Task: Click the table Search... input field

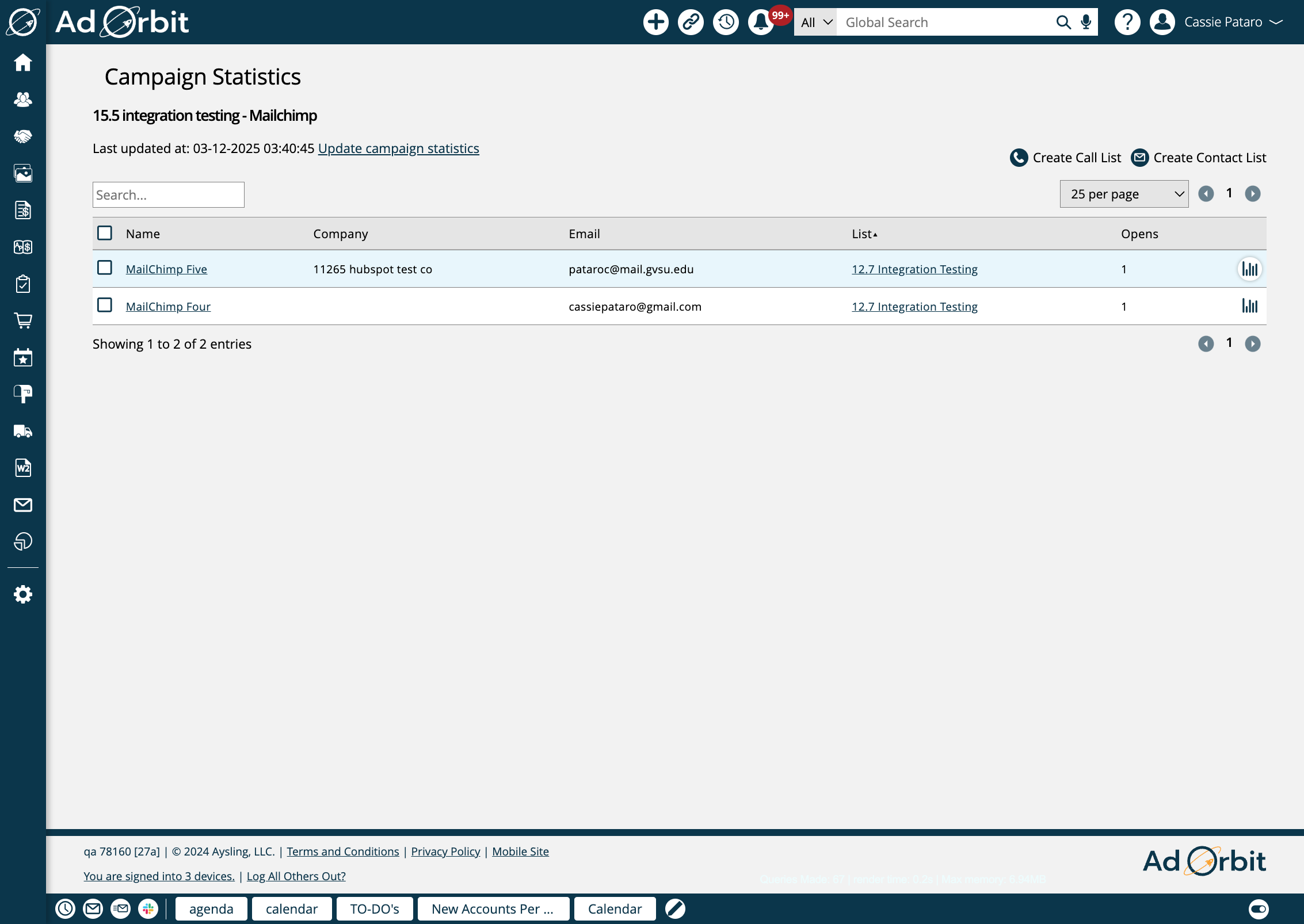Action: pos(169,195)
